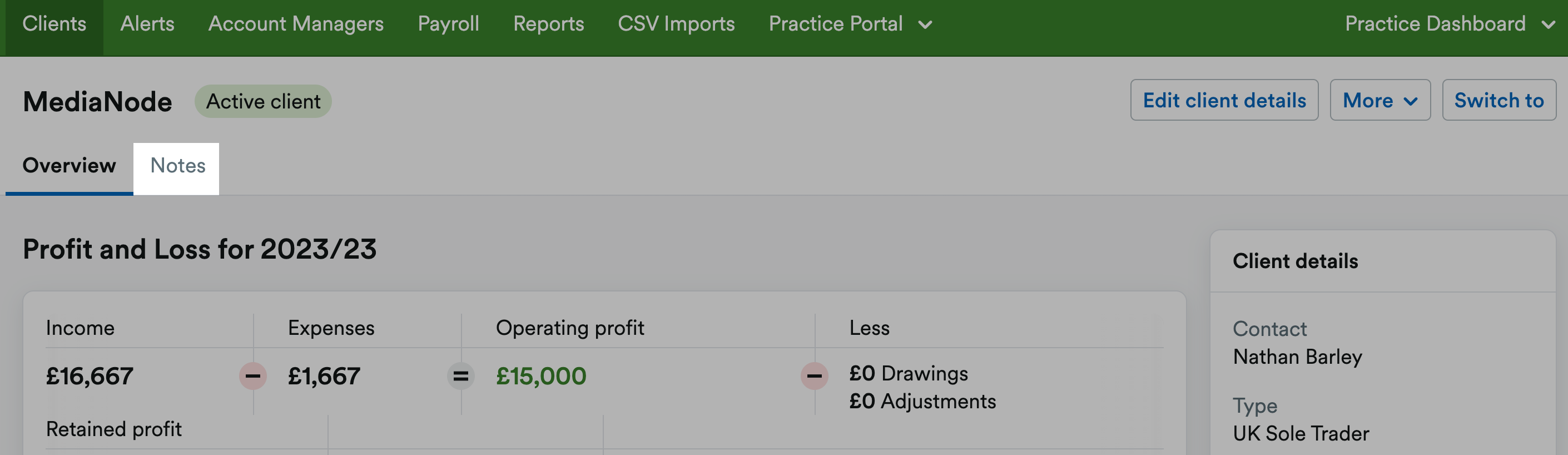Open the Account Managers page
The width and height of the screenshot is (1568, 455).
296,24
